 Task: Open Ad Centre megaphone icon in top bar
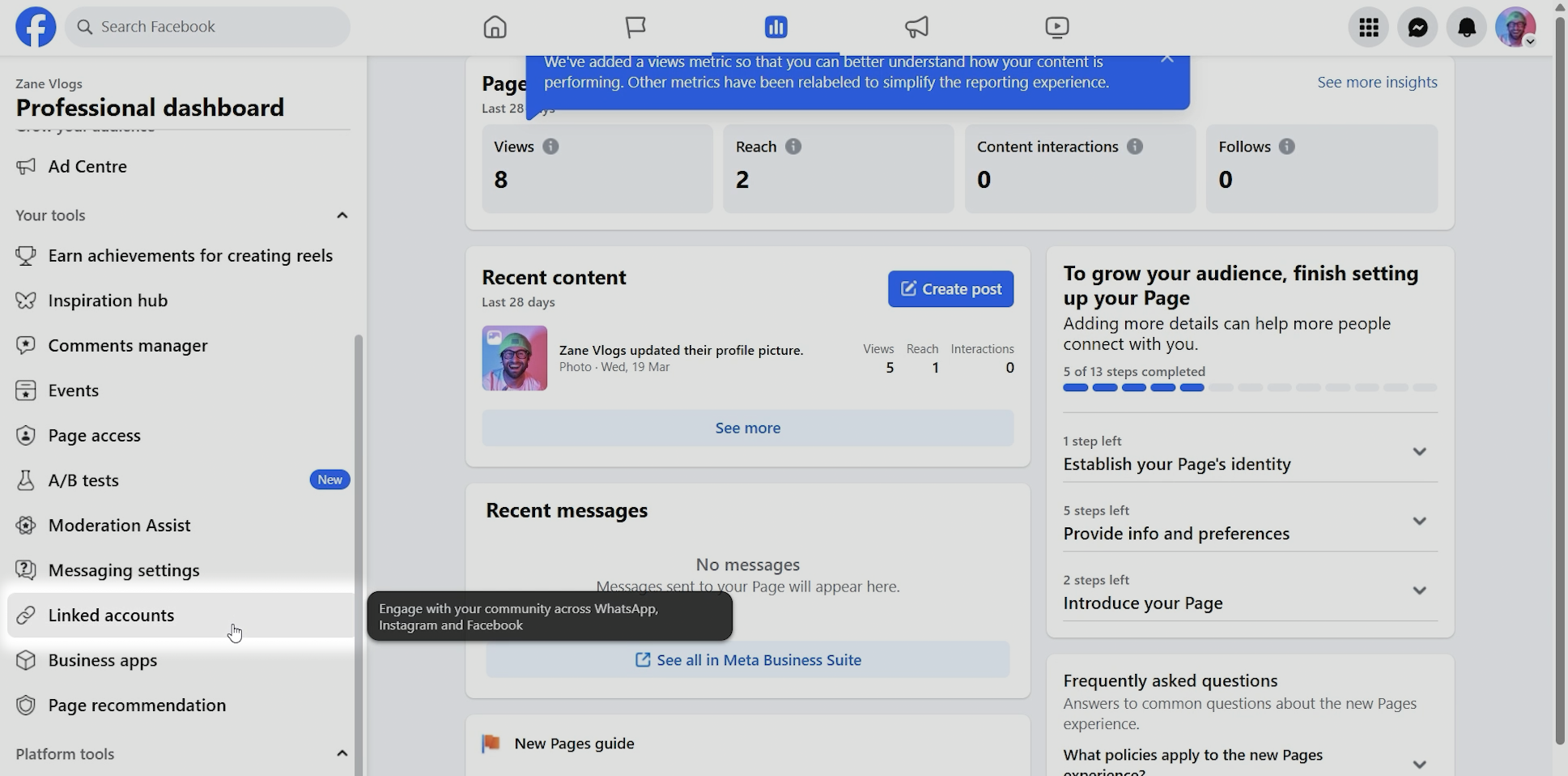click(916, 28)
